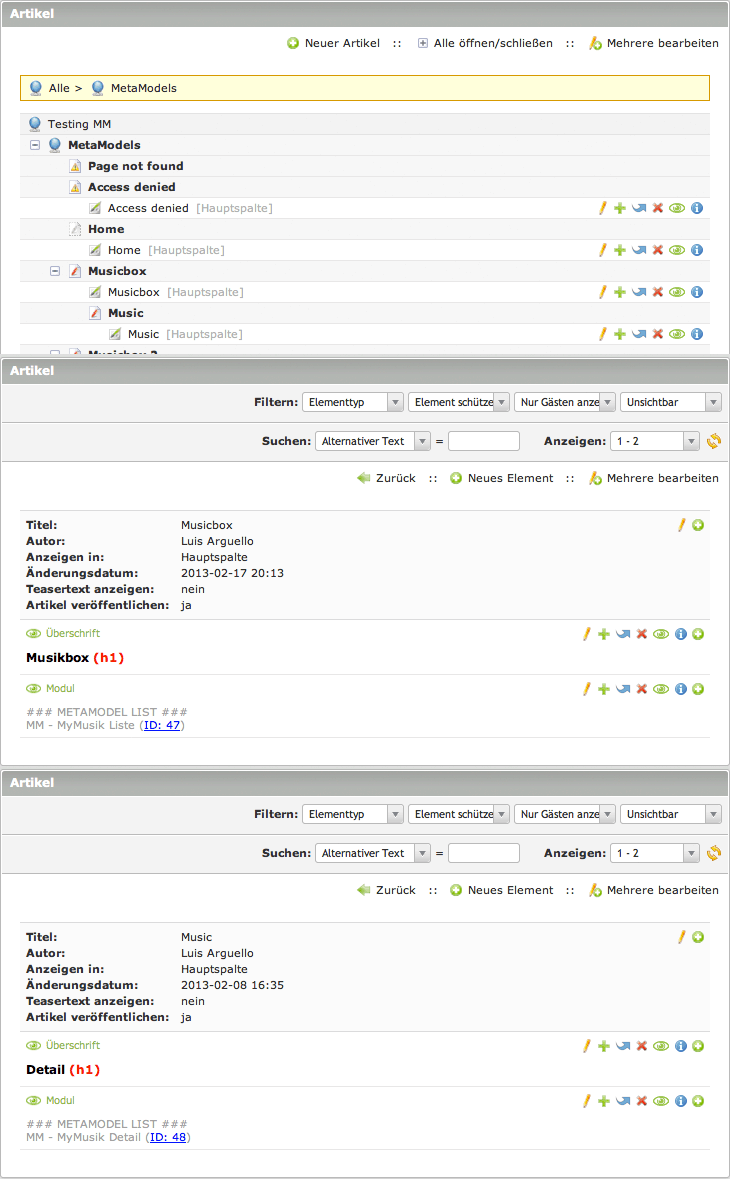Edit the Access denied article via pencil icon

(602, 208)
